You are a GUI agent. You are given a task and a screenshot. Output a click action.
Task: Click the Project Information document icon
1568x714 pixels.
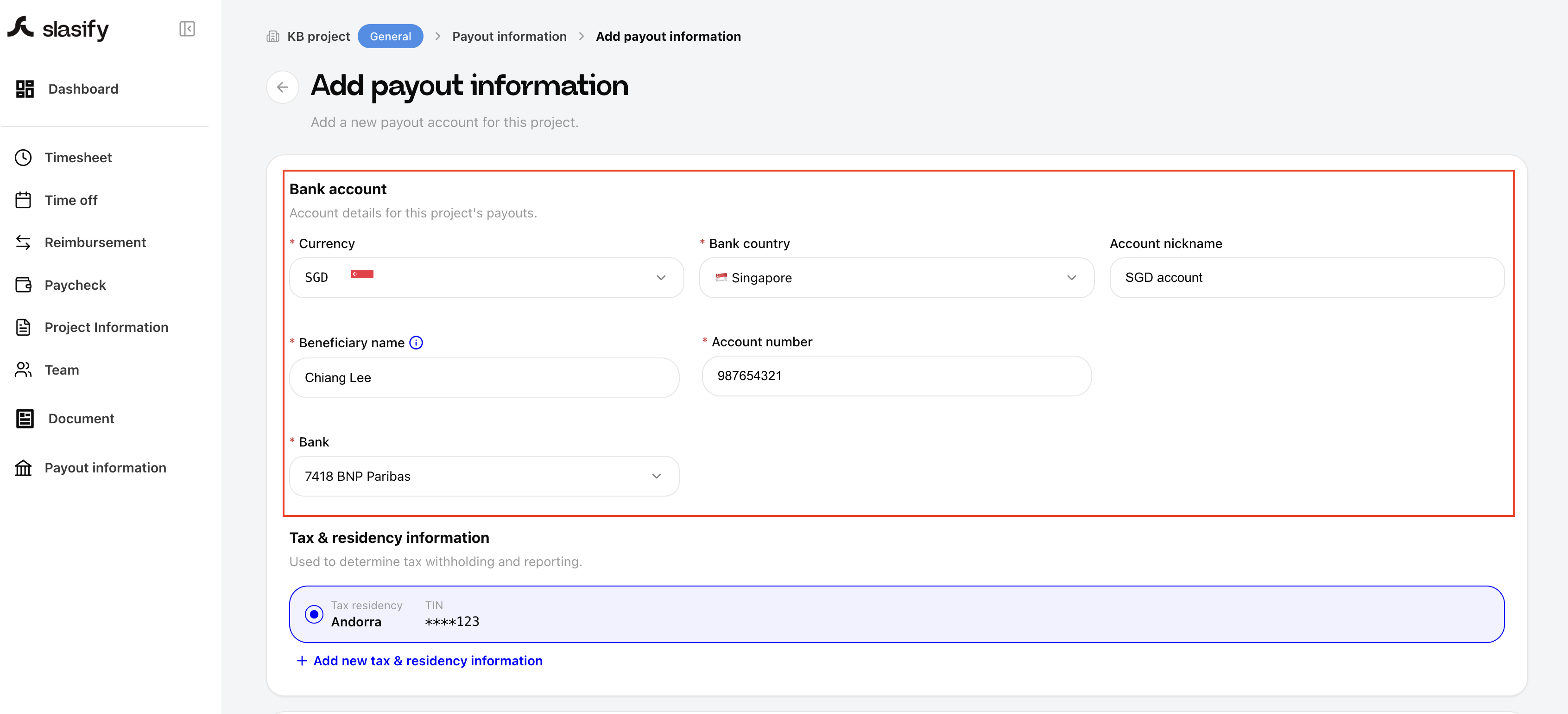click(x=23, y=327)
